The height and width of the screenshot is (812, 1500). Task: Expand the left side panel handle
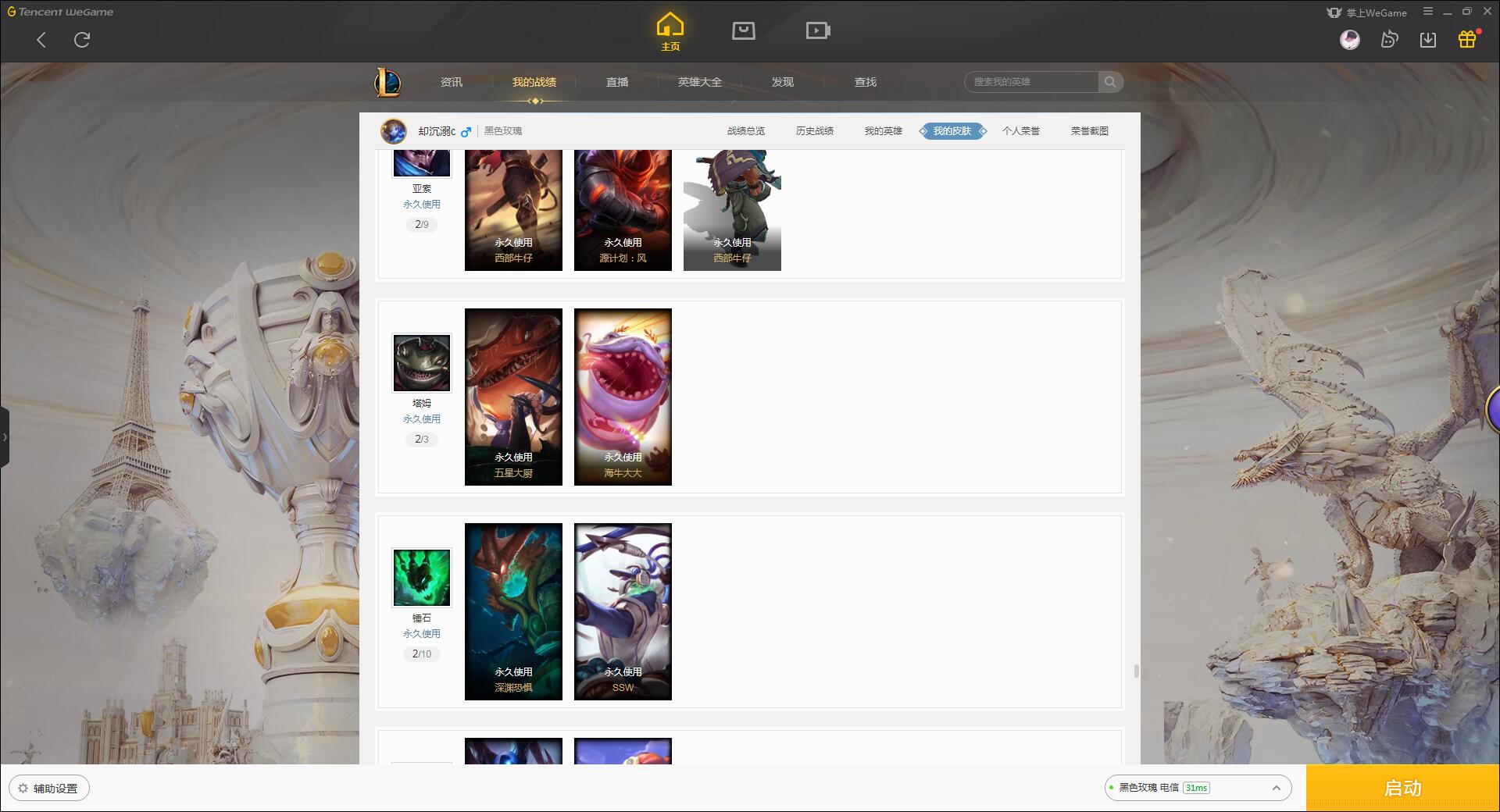[x=5, y=437]
